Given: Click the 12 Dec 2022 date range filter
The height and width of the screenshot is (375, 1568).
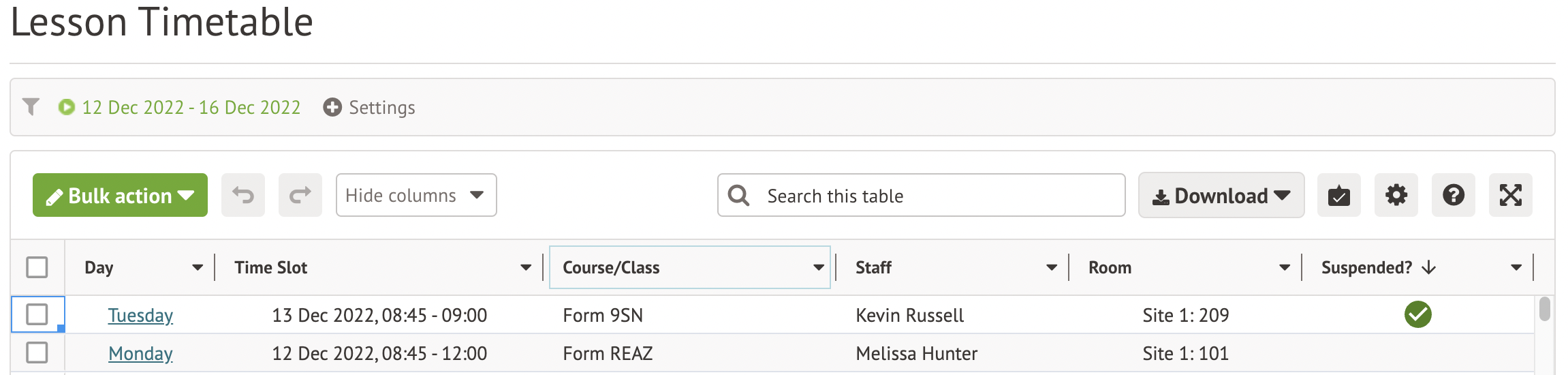Looking at the screenshot, I should (x=191, y=108).
